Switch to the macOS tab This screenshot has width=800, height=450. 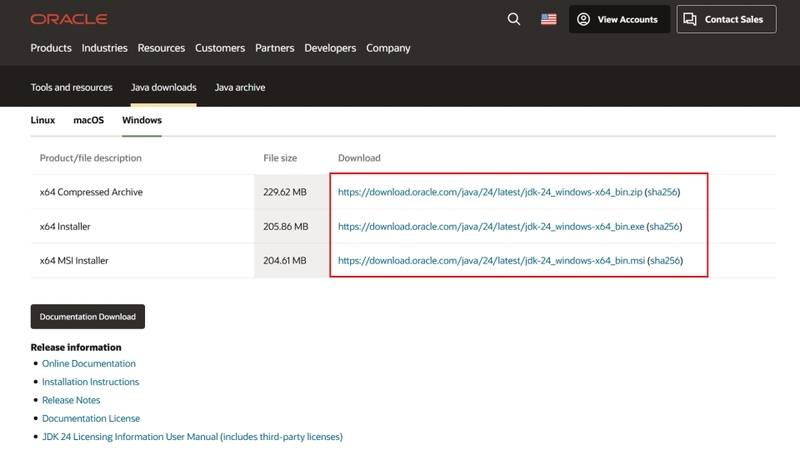(89, 120)
